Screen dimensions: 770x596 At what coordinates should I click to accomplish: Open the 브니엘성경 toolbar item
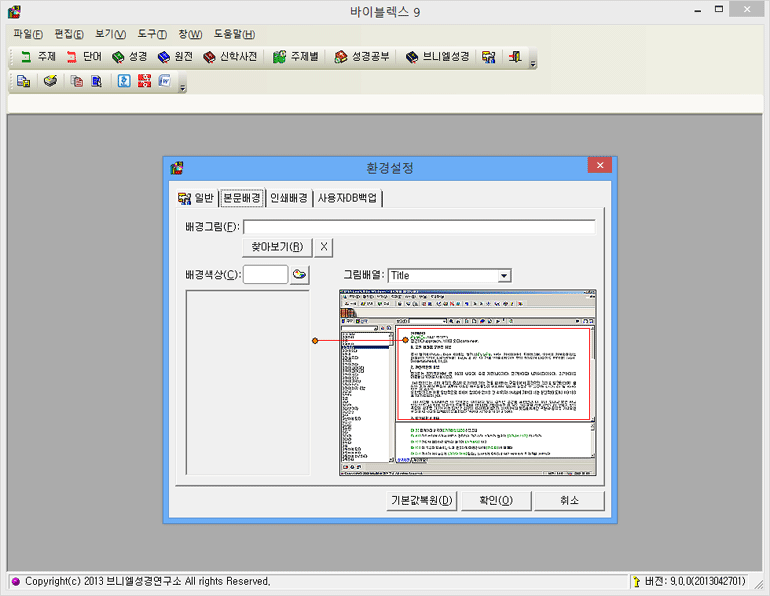(438, 57)
